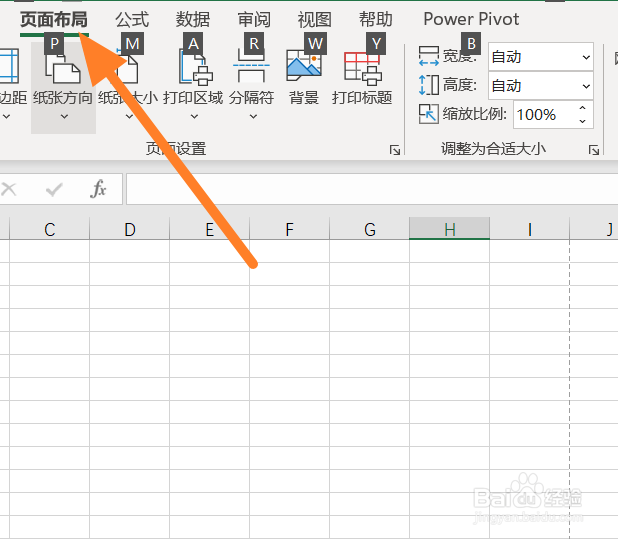Image resolution: width=618 pixels, height=539 pixels.
Task: Select column G header
Action: (x=370, y=229)
